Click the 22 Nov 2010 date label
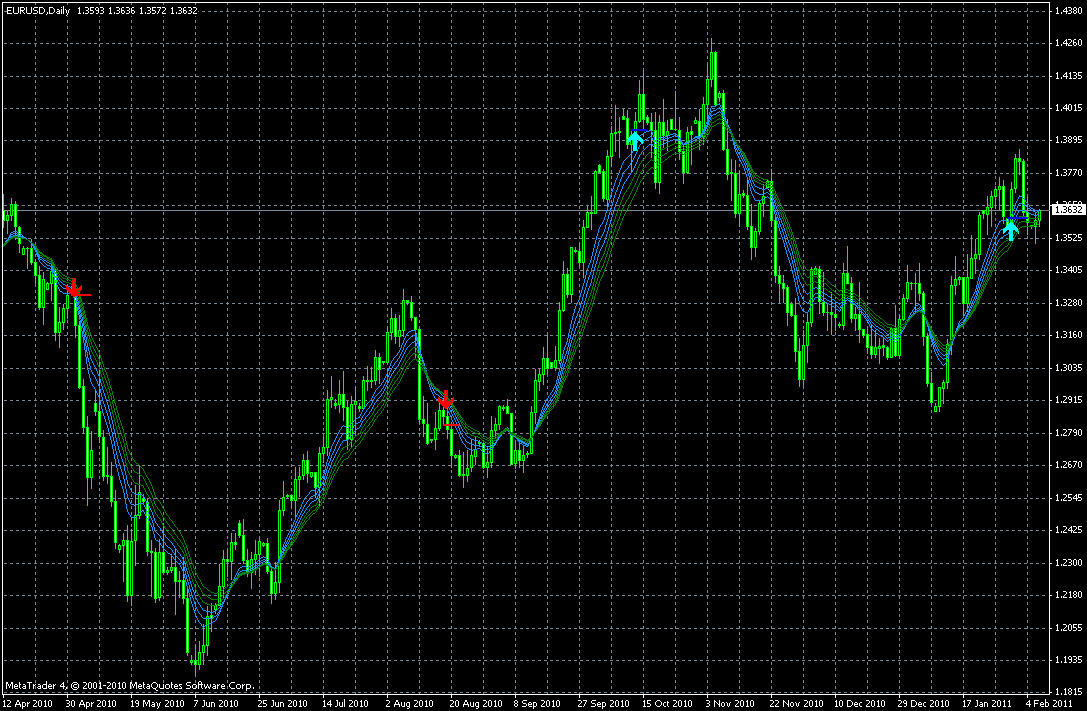Screen dimensions: 1087x711 click(x=797, y=703)
